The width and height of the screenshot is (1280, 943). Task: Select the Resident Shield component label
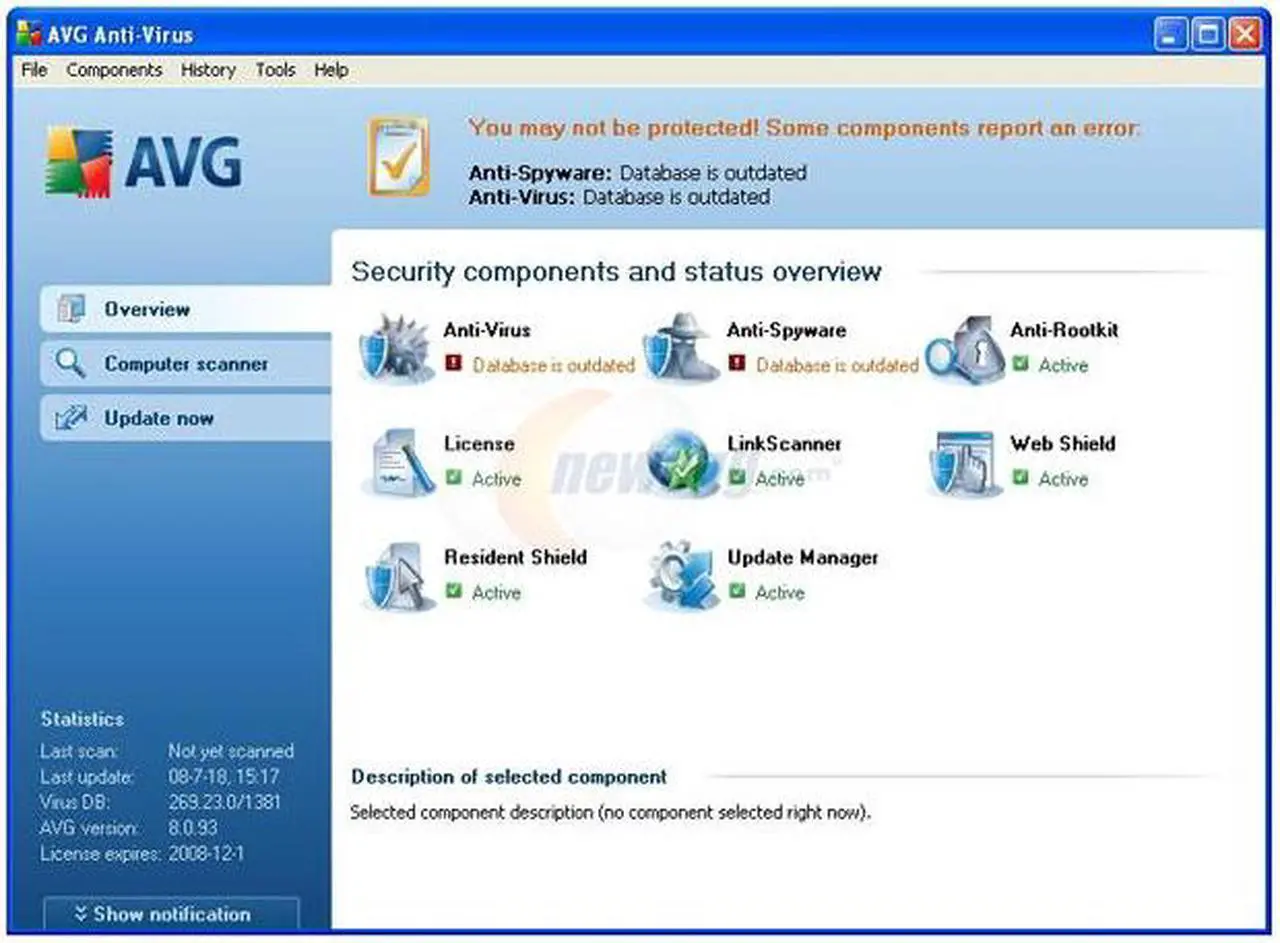[x=515, y=558]
